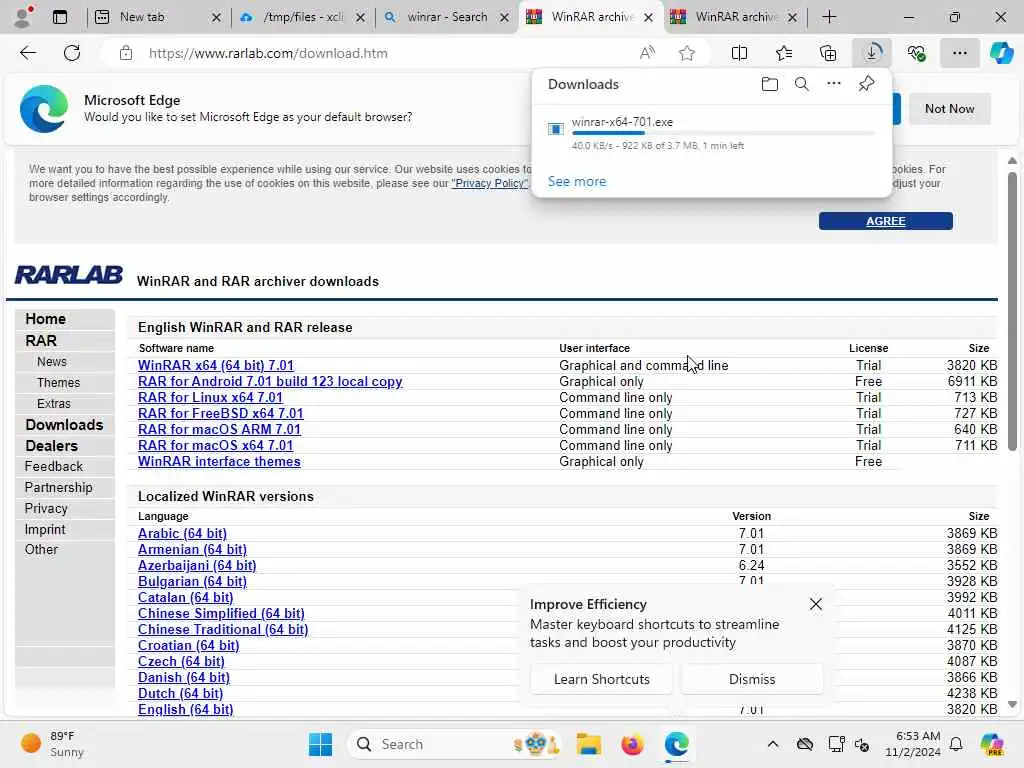Open notifications bell in taskbar
This screenshot has height=768, width=1024.
(x=956, y=744)
